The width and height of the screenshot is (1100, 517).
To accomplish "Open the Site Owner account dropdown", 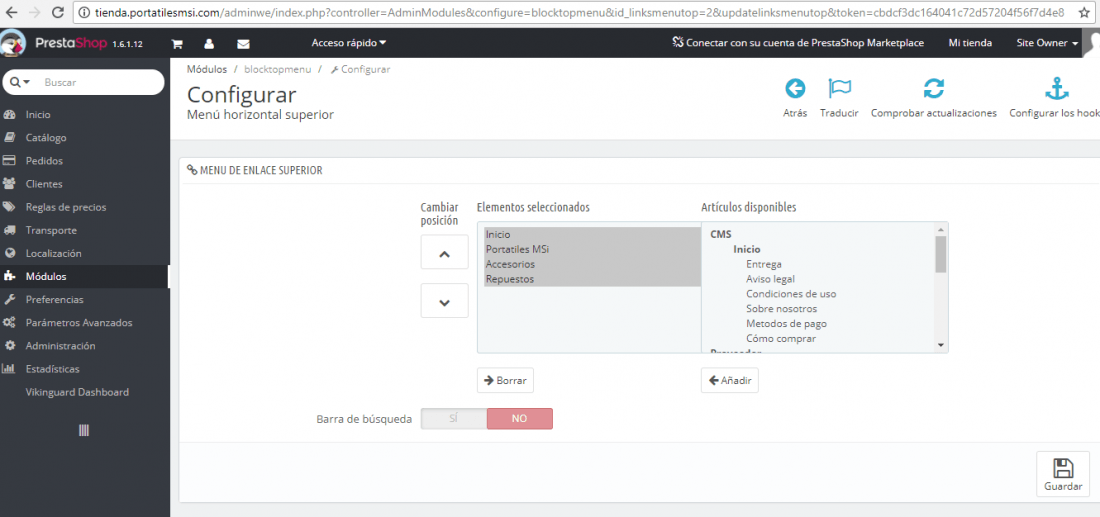I will tap(1047, 43).
